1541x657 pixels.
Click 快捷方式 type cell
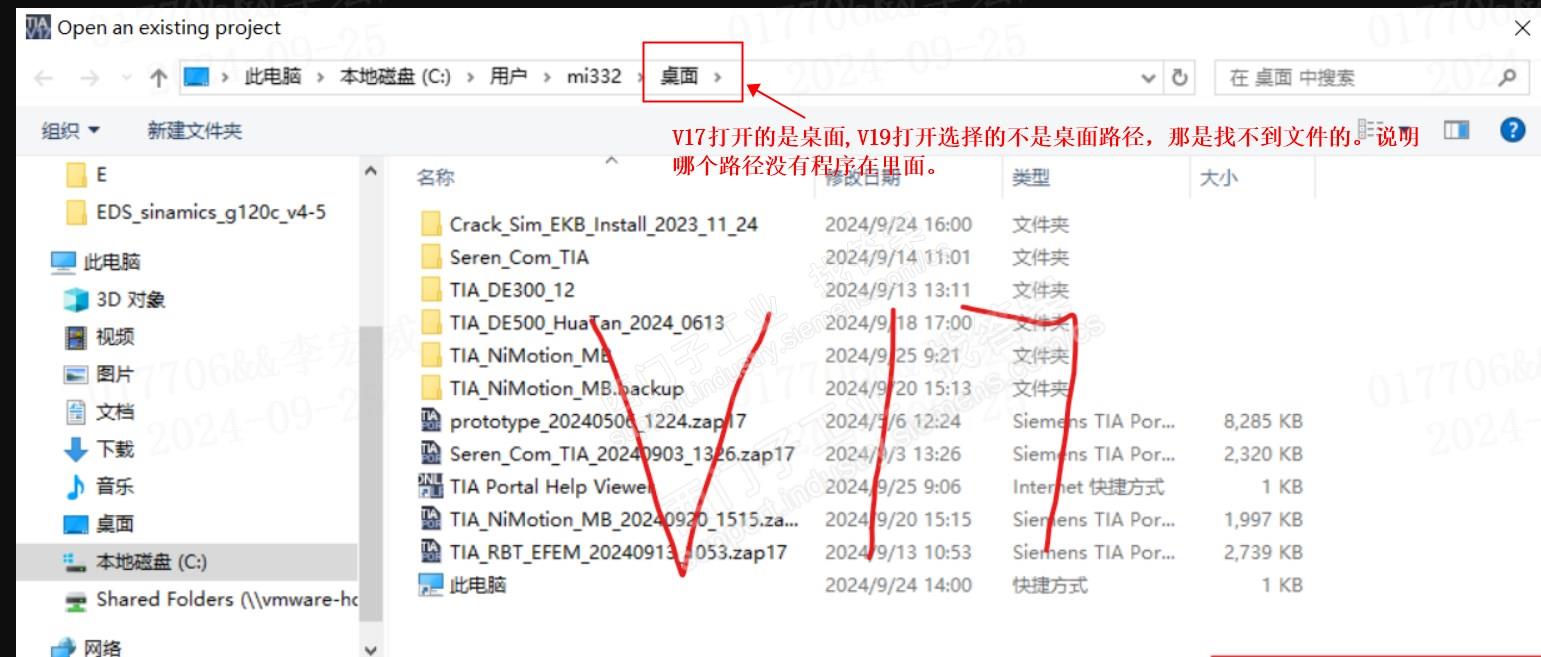(x=1049, y=585)
